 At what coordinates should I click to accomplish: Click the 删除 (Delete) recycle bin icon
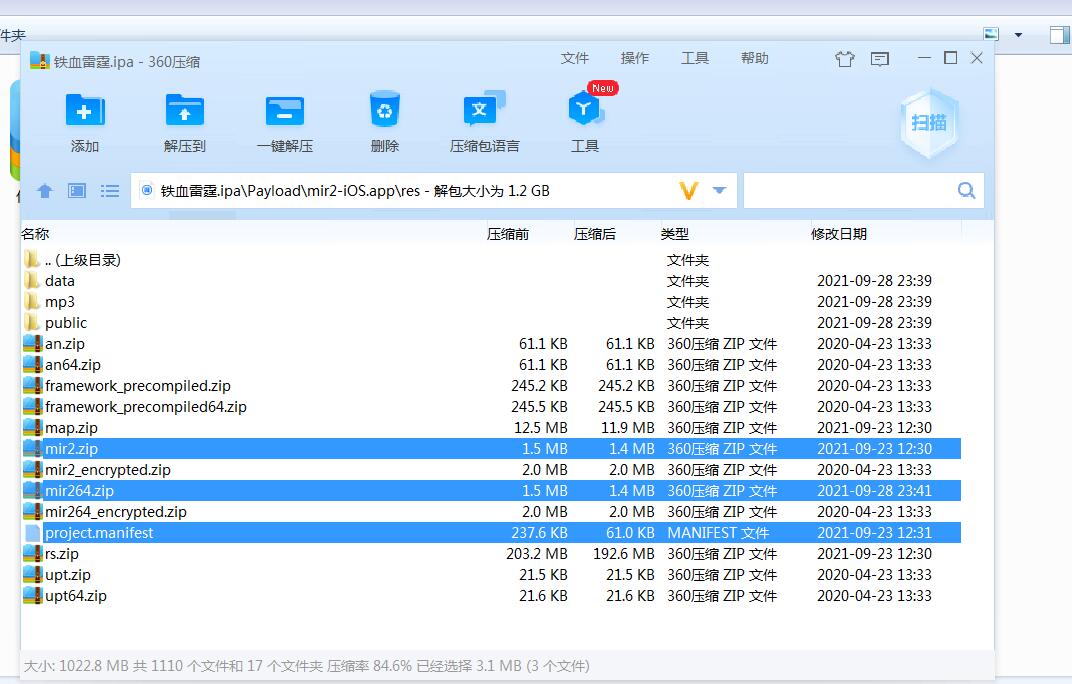[384, 111]
